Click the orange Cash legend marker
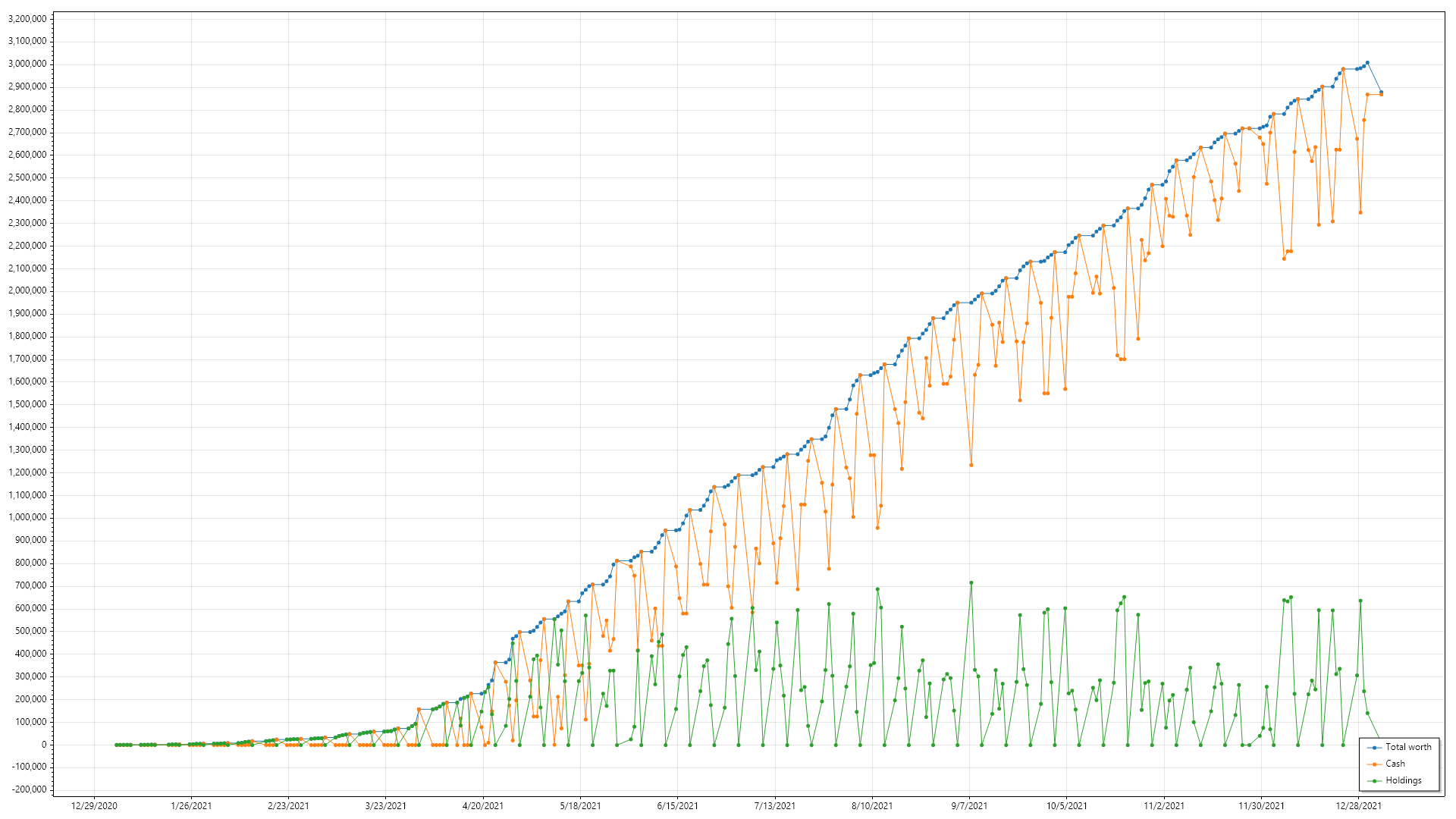This screenshot has height=819, width=1456. [1374, 764]
